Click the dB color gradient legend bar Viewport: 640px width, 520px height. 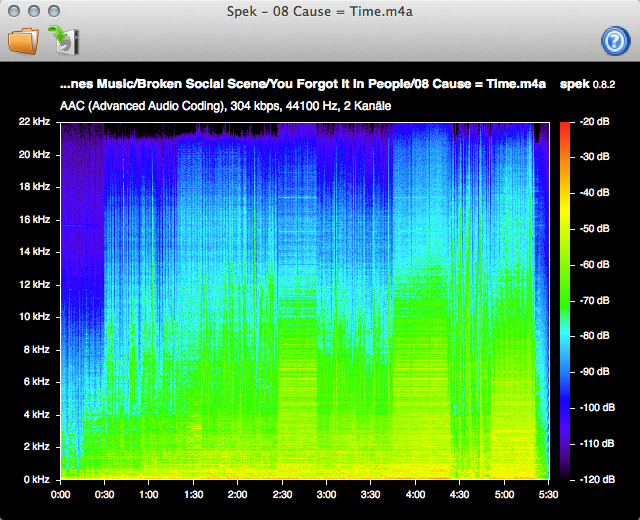(x=565, y=300)
